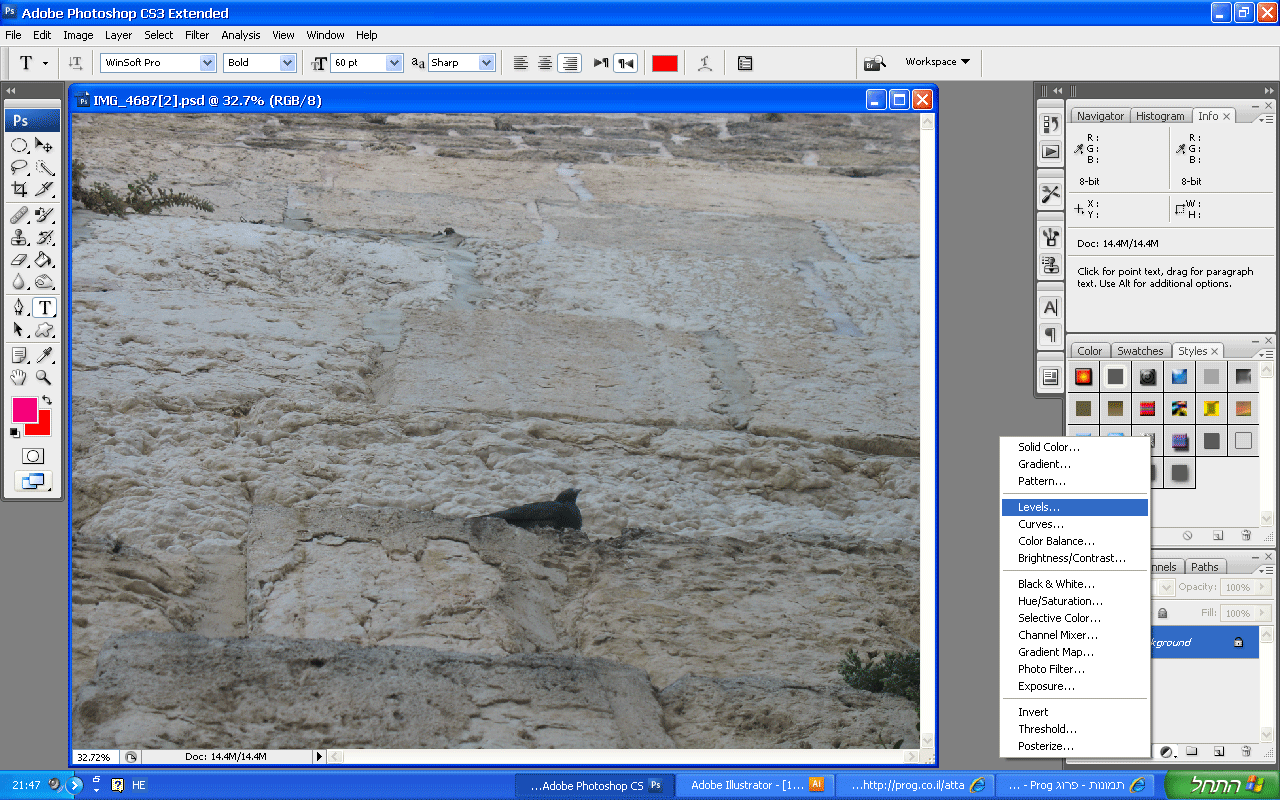This screenshot has height=800, width=1280.
Task: Open the Actions panel from the dock
Action: tap(1050, 152)
